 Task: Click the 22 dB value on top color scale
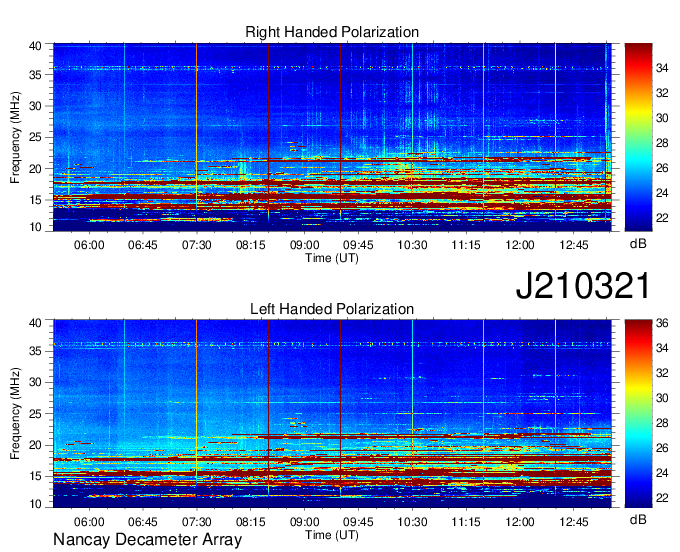point(662,218)
